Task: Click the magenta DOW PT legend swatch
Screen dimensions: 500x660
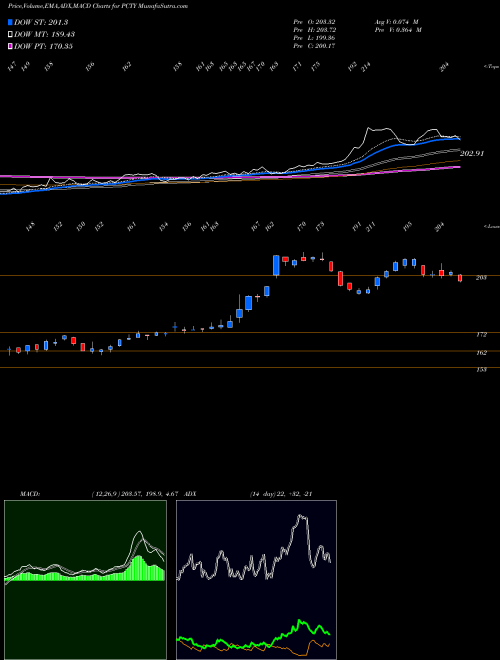Action: coord(10,46)
